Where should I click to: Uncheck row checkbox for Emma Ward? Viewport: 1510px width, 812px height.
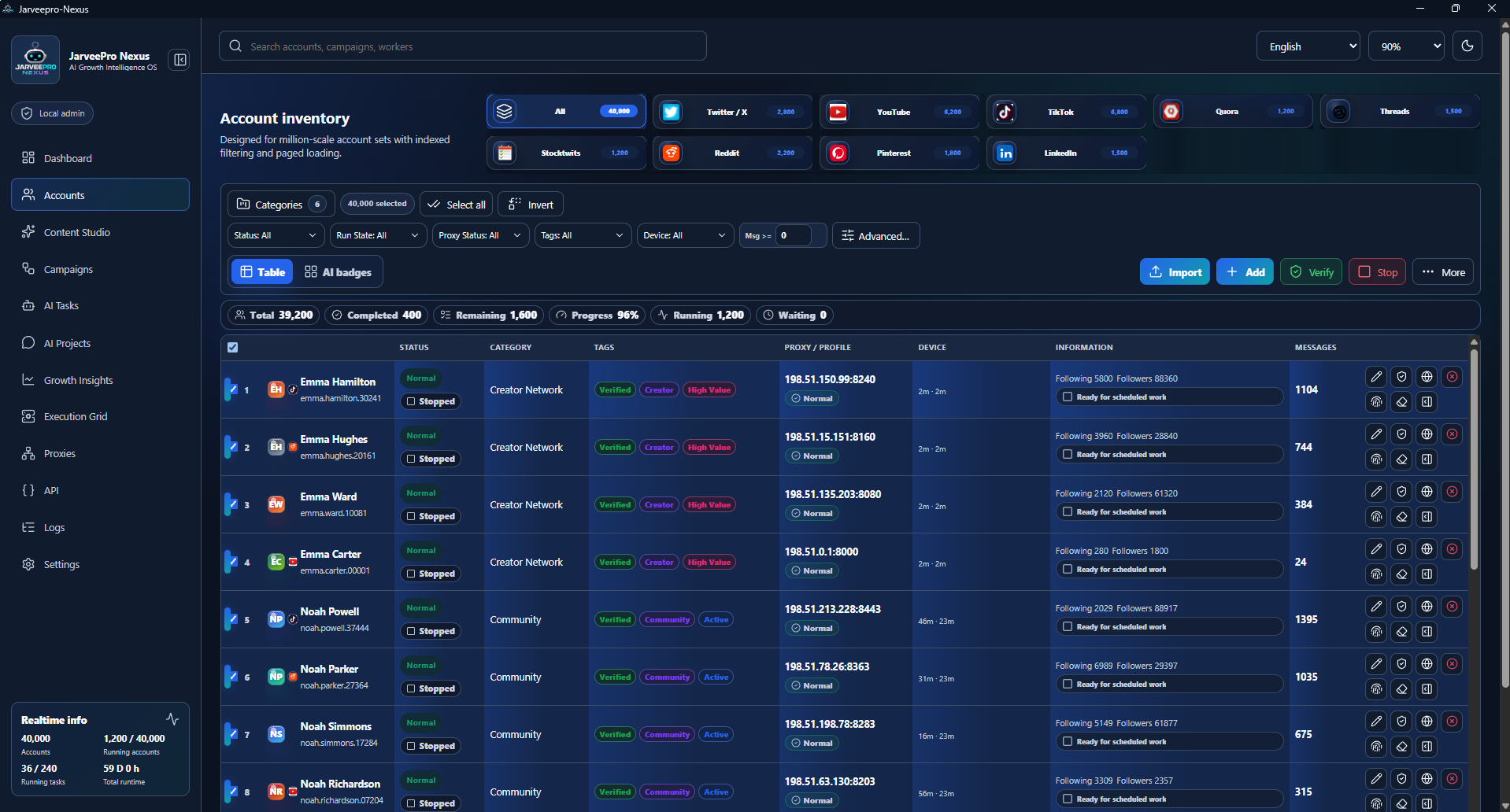coord(232,504)
